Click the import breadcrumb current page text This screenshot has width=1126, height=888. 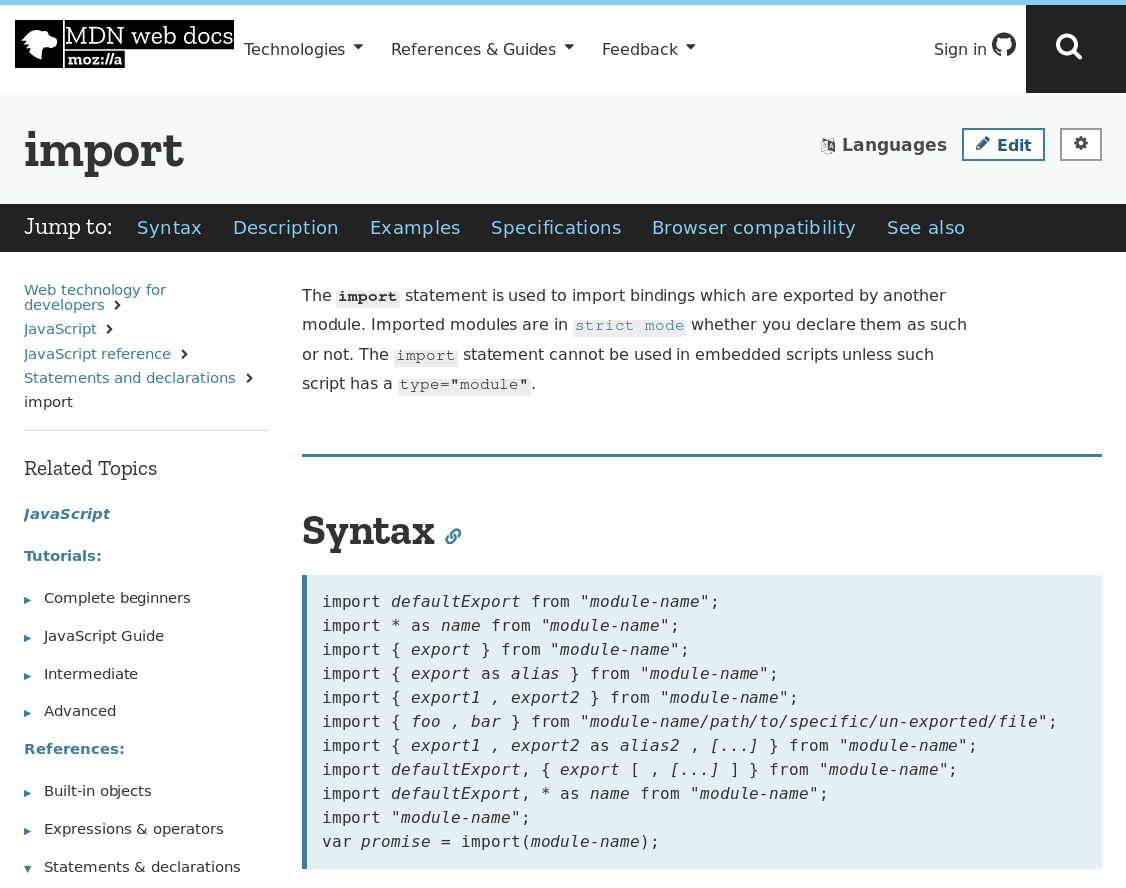pyautogui.click(x=49, y=402)
